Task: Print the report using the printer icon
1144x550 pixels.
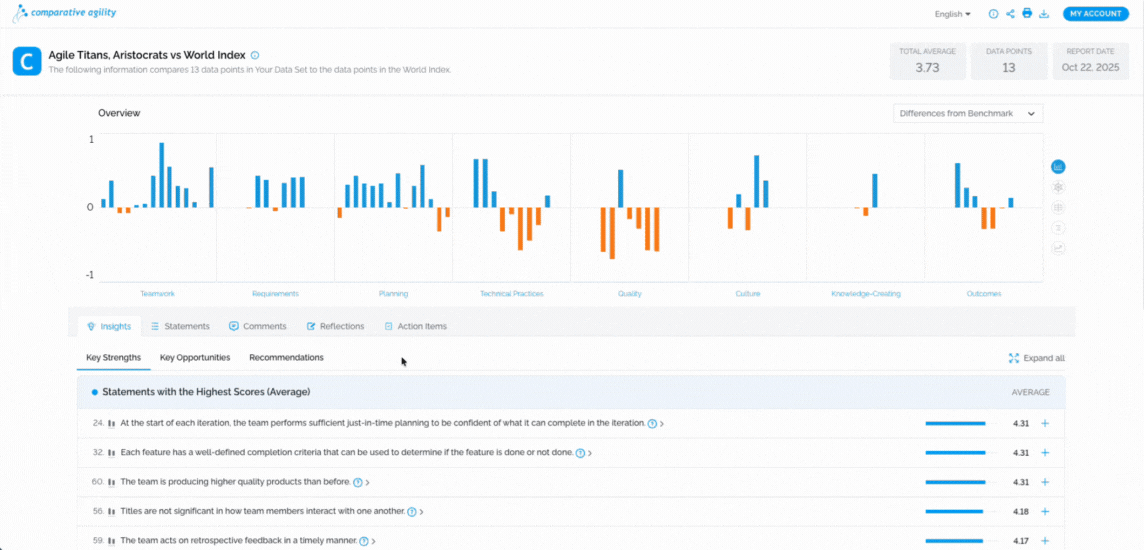Action: (1026, 14)
